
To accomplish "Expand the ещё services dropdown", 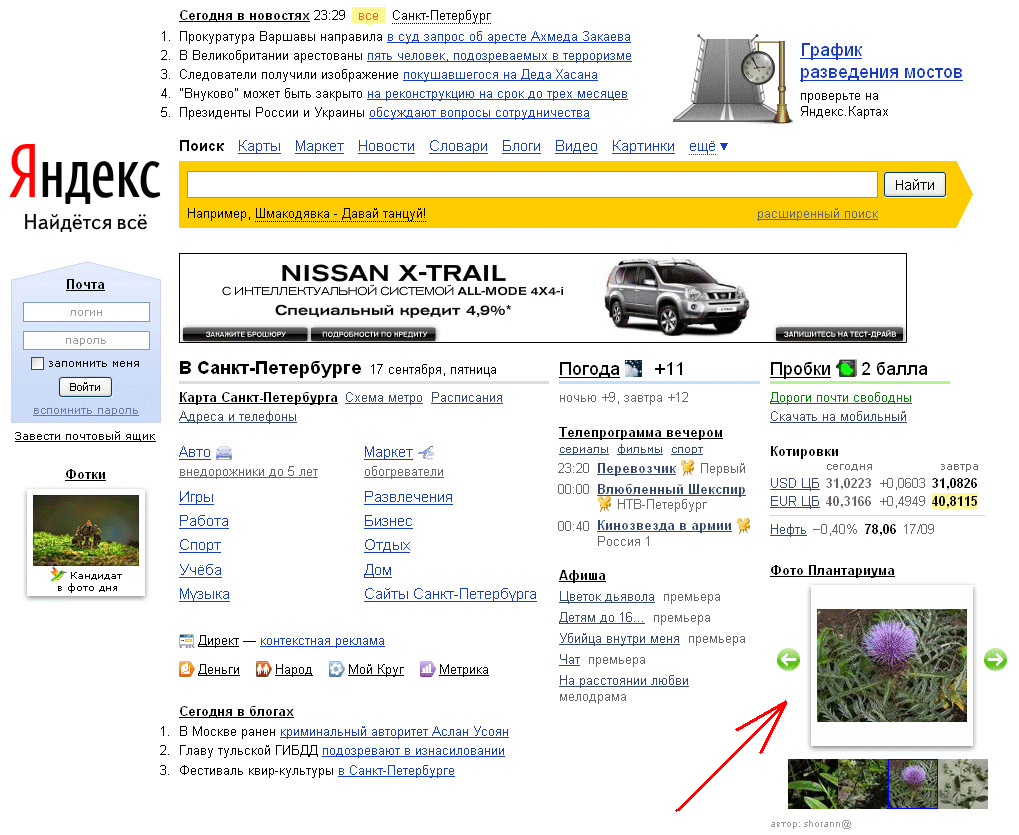I will [x=708, y=146].
